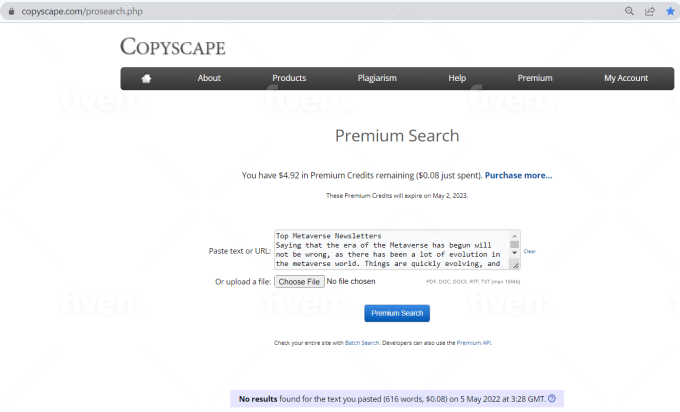Click the zoom magnifier icon in address bar
Image resolution: width=680 pixels, height=412 pixels.
click(x=630, y=11)
